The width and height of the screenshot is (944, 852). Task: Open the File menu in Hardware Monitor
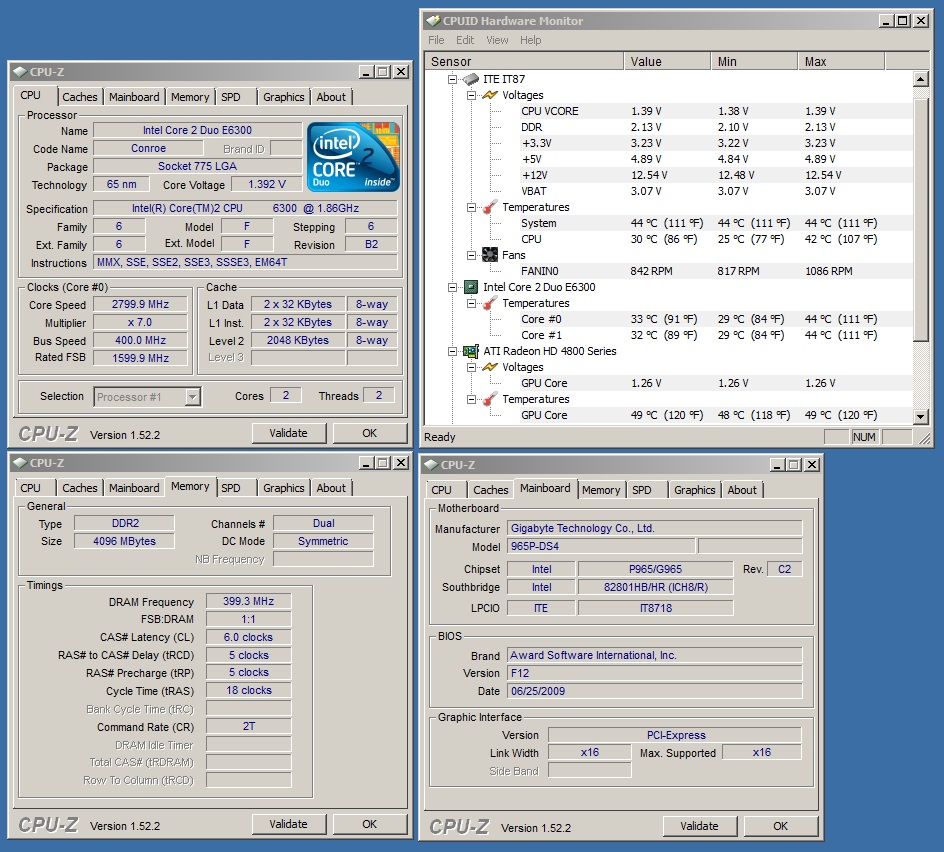[436, 40]
